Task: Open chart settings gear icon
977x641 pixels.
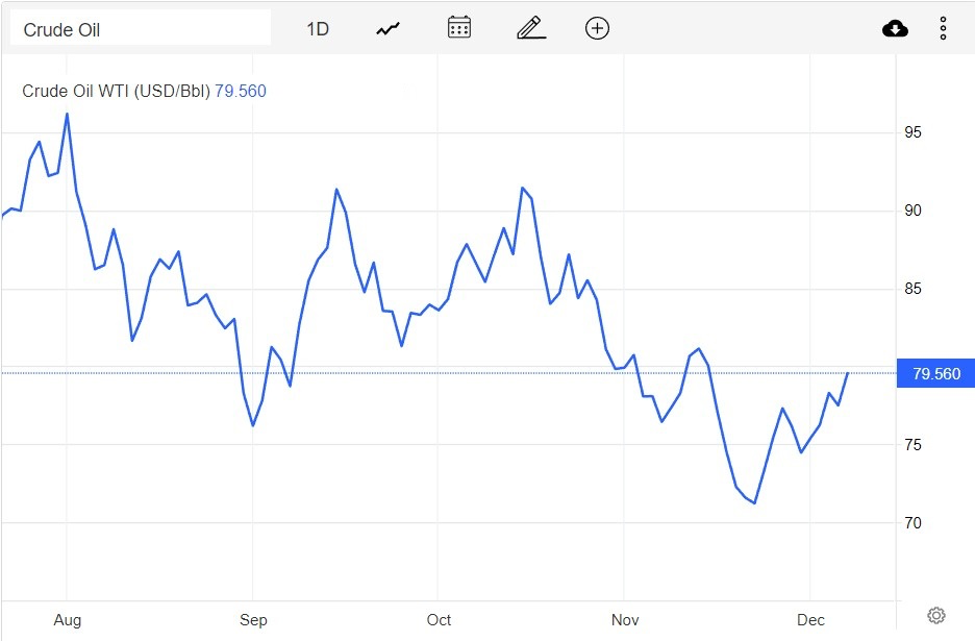Action: (936, 615)
